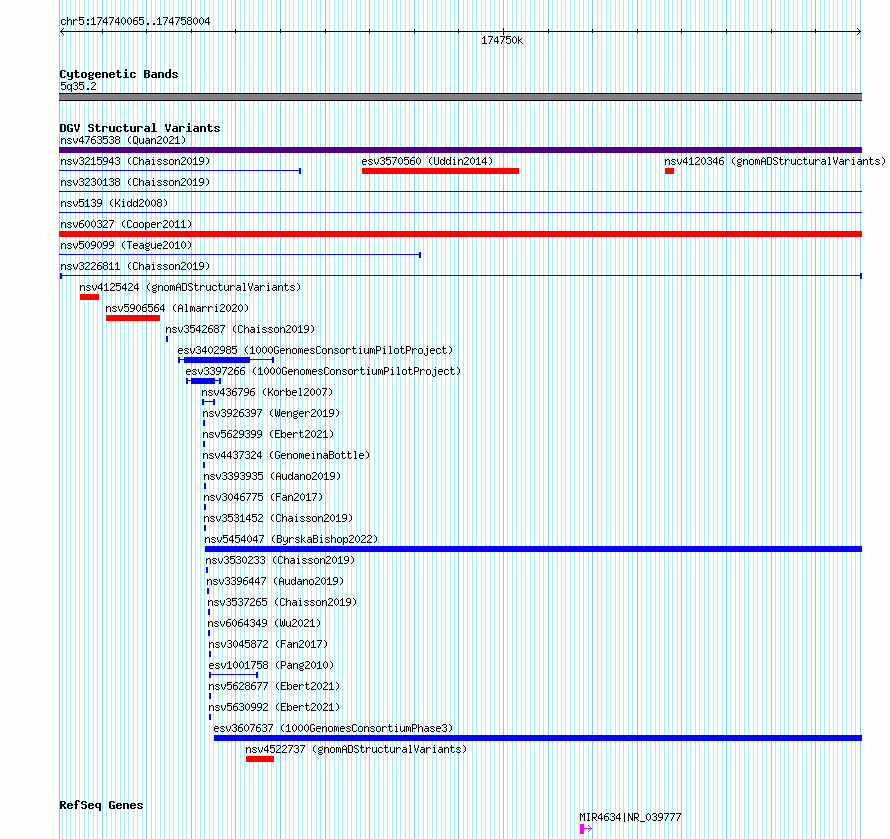
Task: Select the blue nsv5454047 variant bar
Action: 533,549
